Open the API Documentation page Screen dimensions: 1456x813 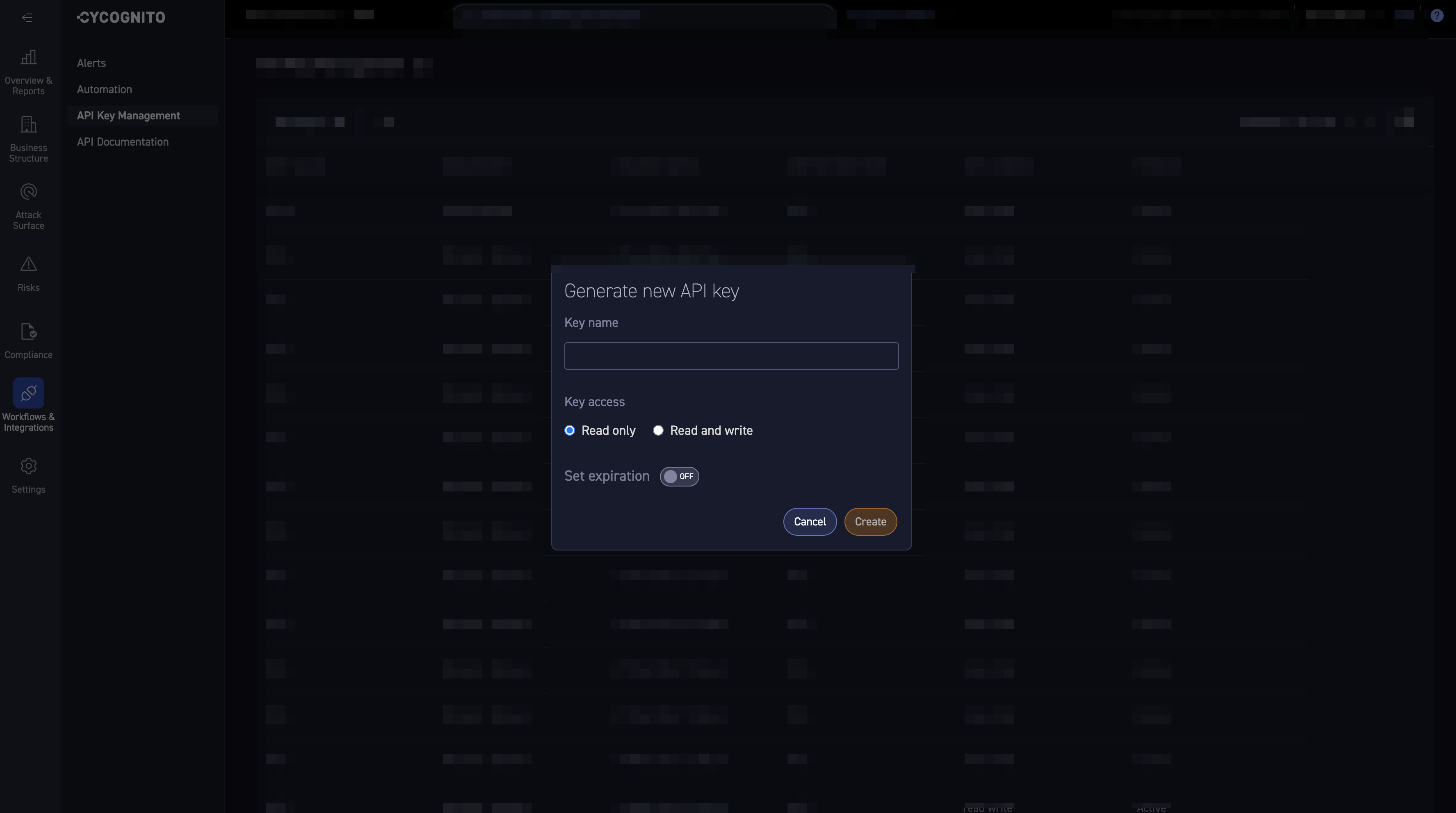point(123,142)
